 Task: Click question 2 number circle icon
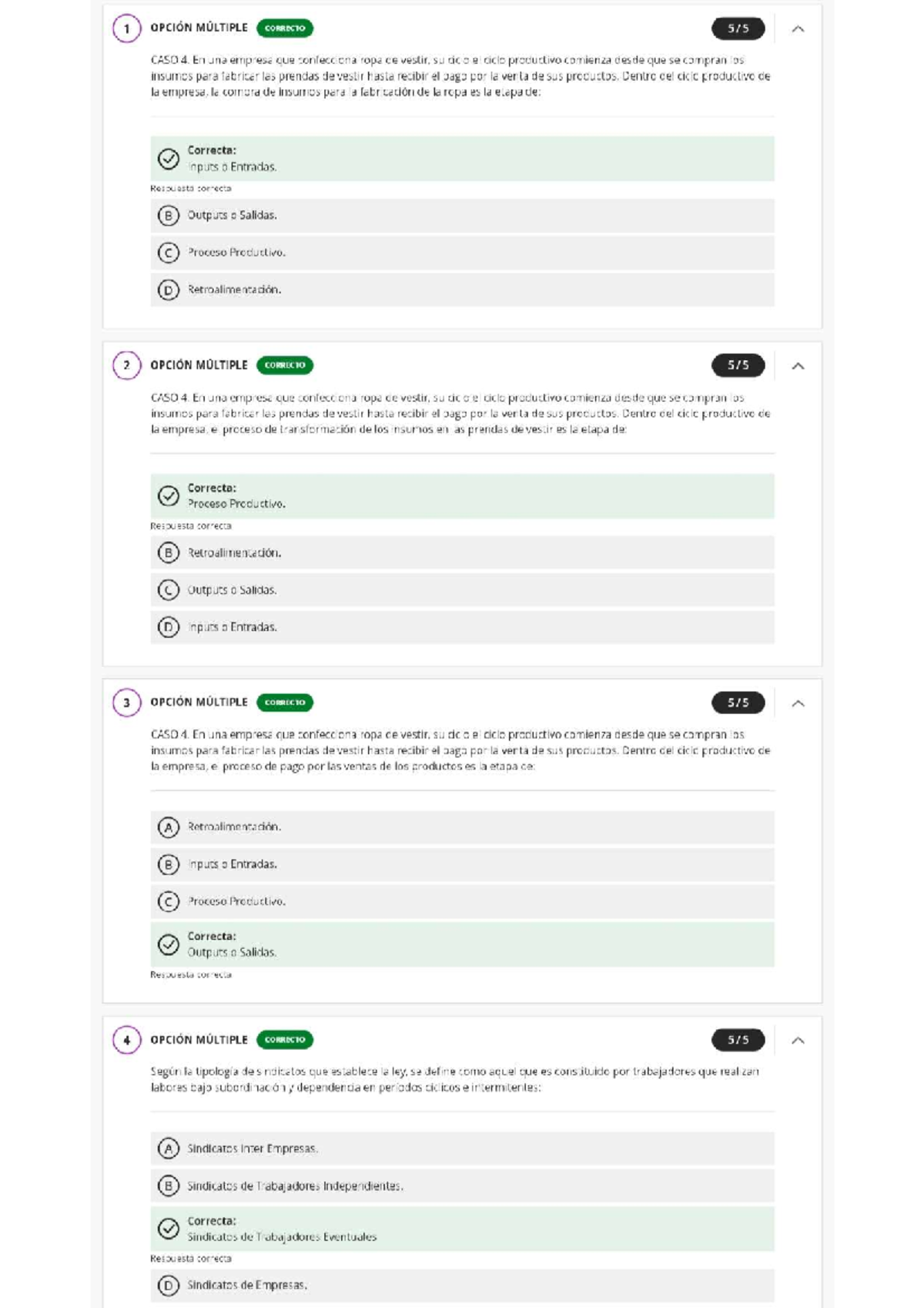tap(127, 366)
